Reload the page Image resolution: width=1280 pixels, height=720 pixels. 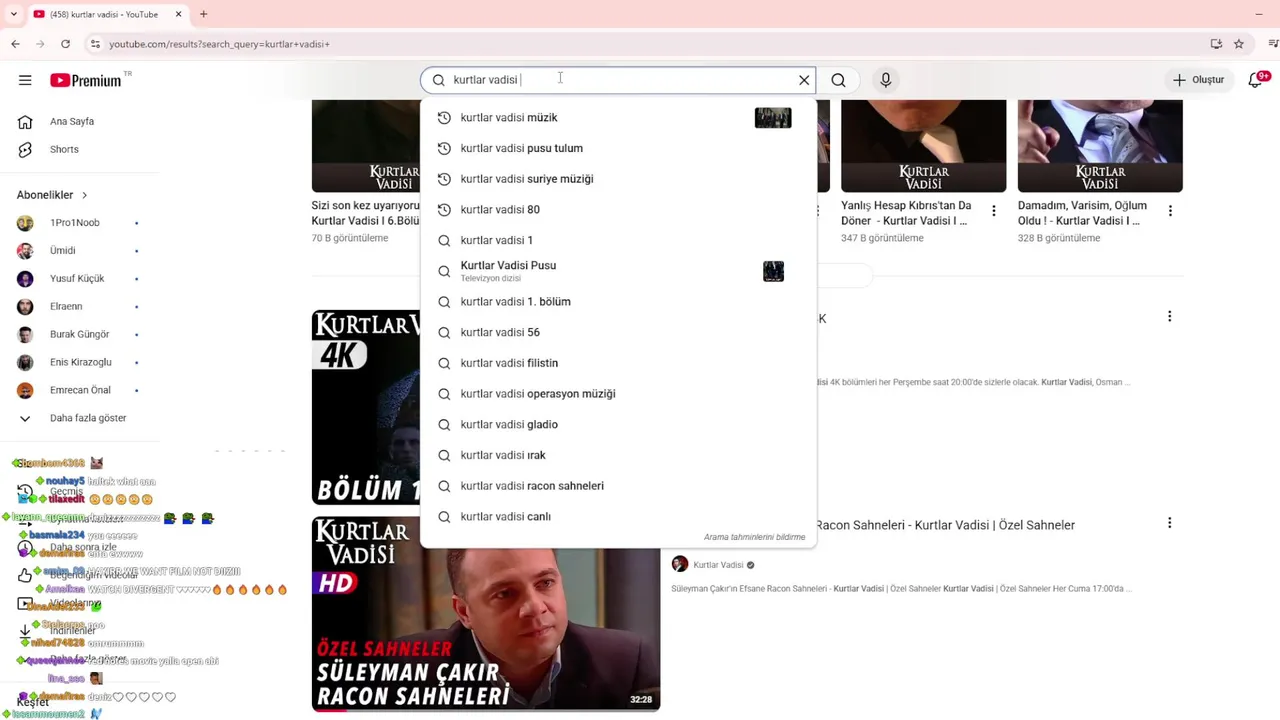65,44
